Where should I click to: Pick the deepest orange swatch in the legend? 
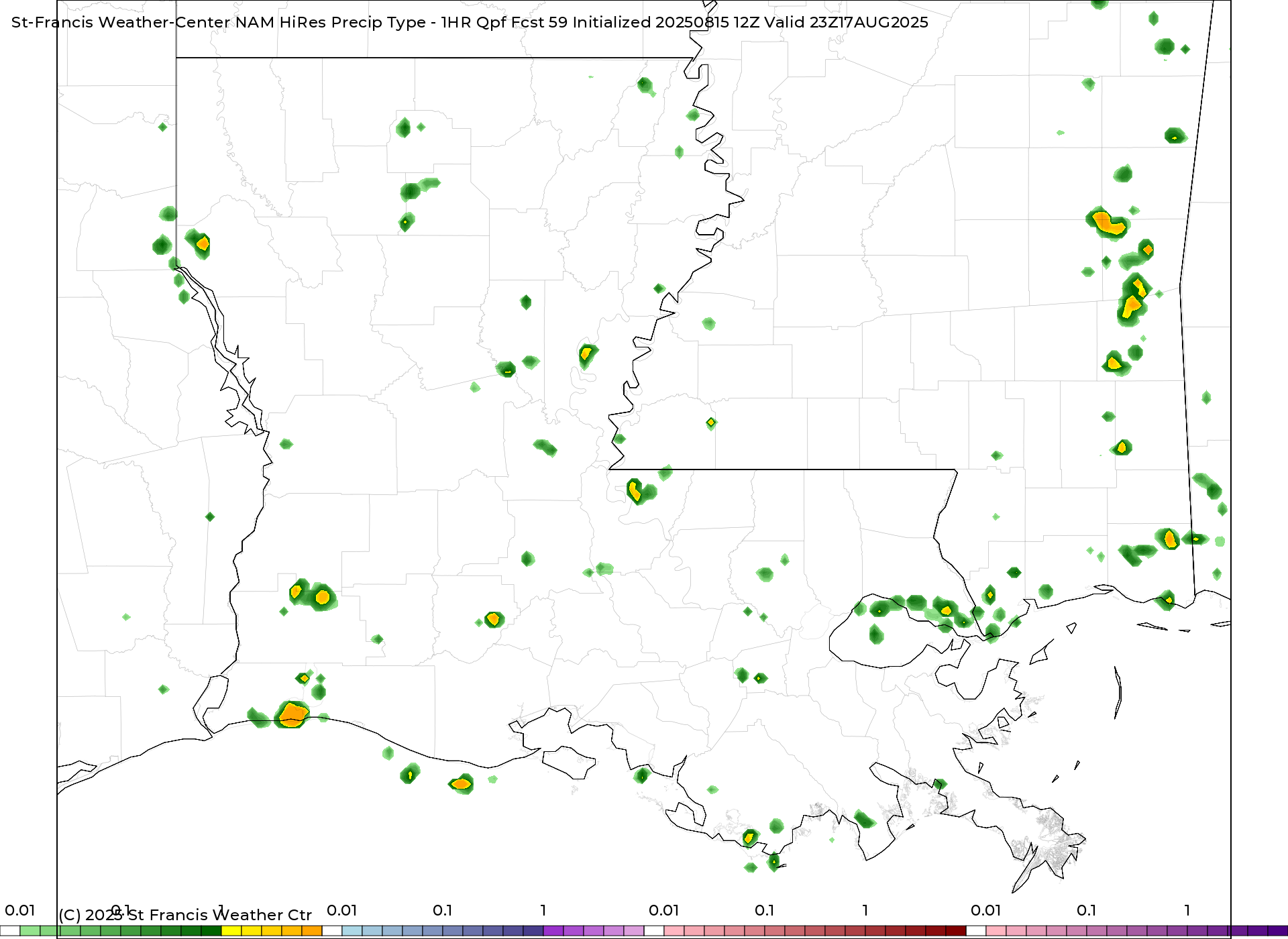point(312,931)
